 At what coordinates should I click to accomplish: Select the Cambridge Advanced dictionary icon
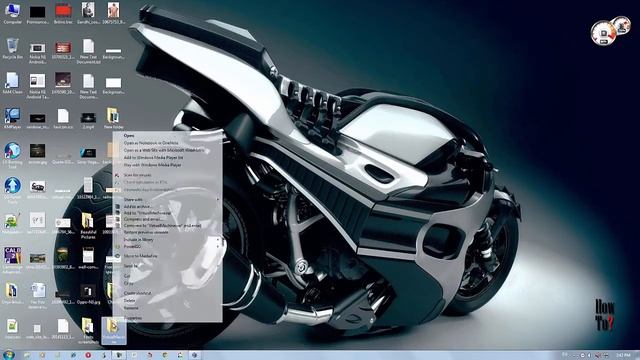click(12, 260)
